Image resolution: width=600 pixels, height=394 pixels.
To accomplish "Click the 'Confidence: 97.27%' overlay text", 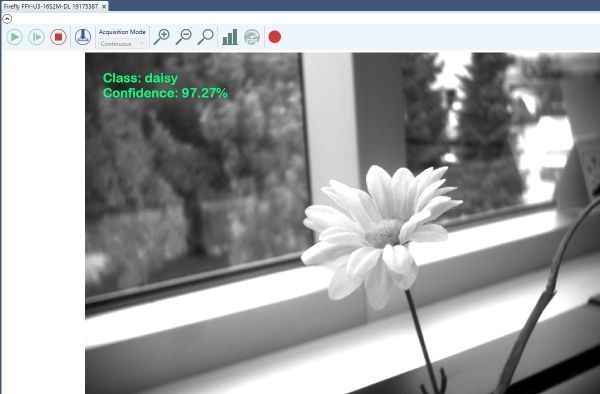I will [x=165, y=93].
